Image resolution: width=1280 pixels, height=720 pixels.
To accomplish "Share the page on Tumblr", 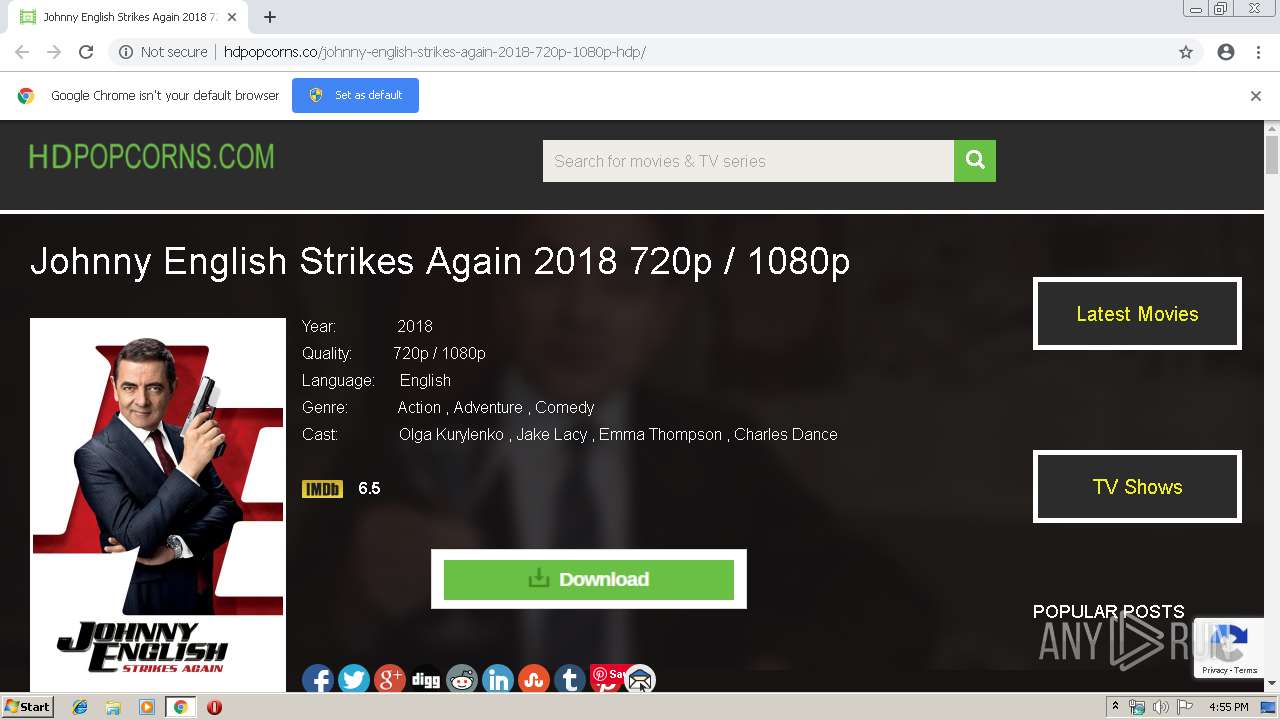I will [570, 680].
